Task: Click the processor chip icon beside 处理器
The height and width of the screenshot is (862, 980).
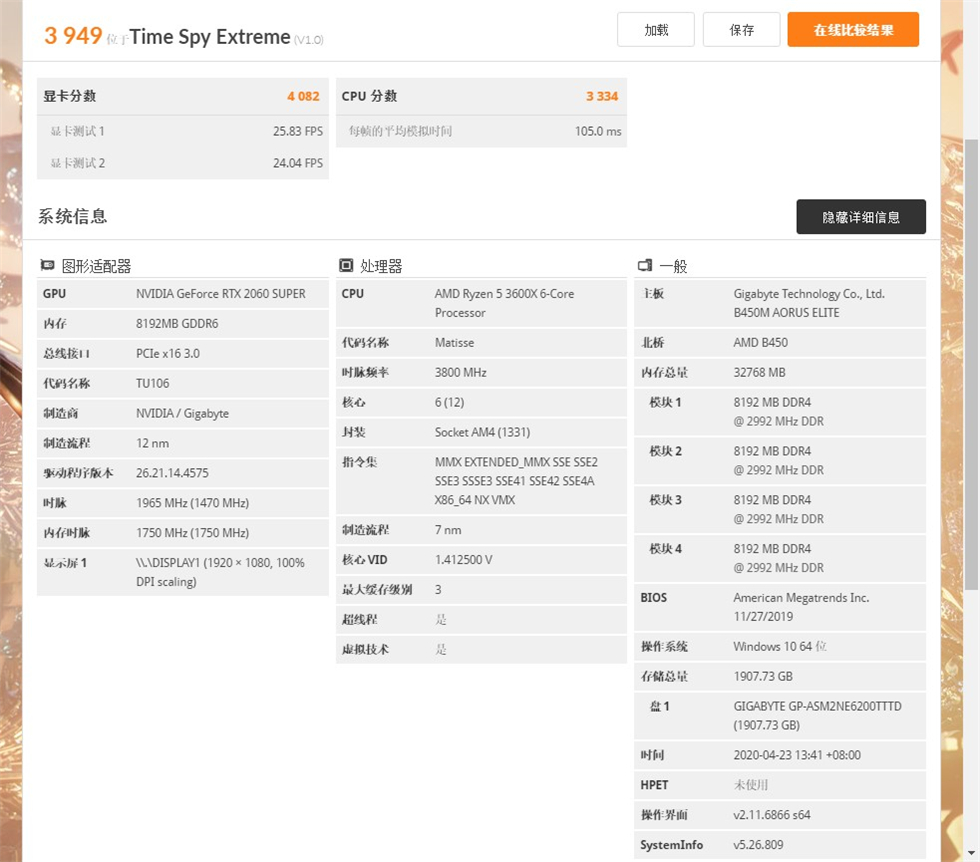Action: point(346,265)
